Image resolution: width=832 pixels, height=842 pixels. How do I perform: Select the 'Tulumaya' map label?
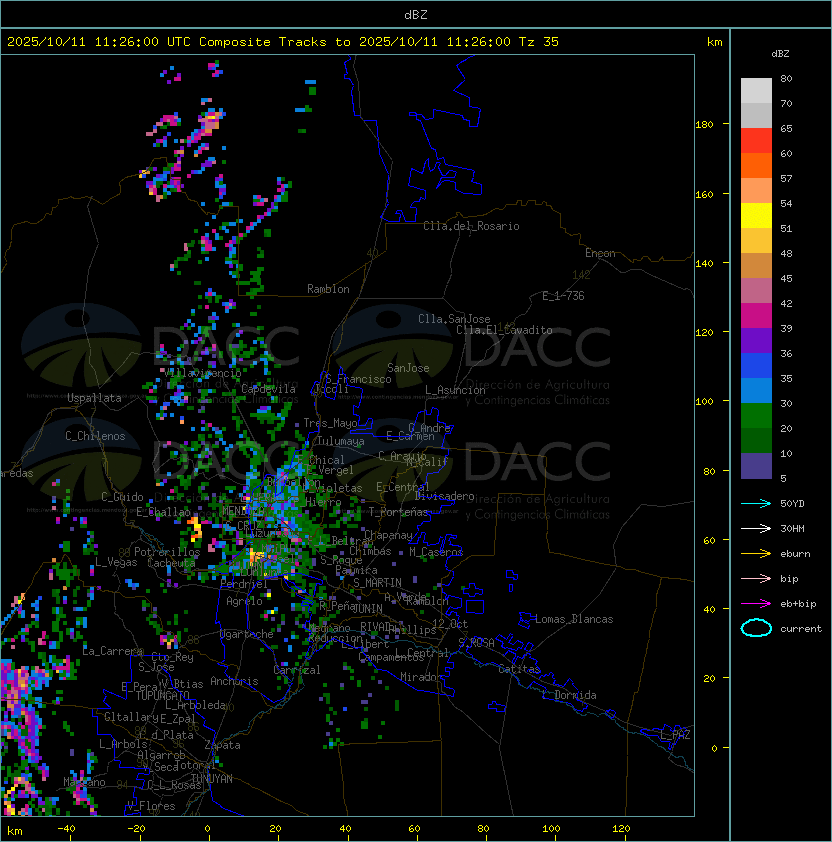coord(341,441)
